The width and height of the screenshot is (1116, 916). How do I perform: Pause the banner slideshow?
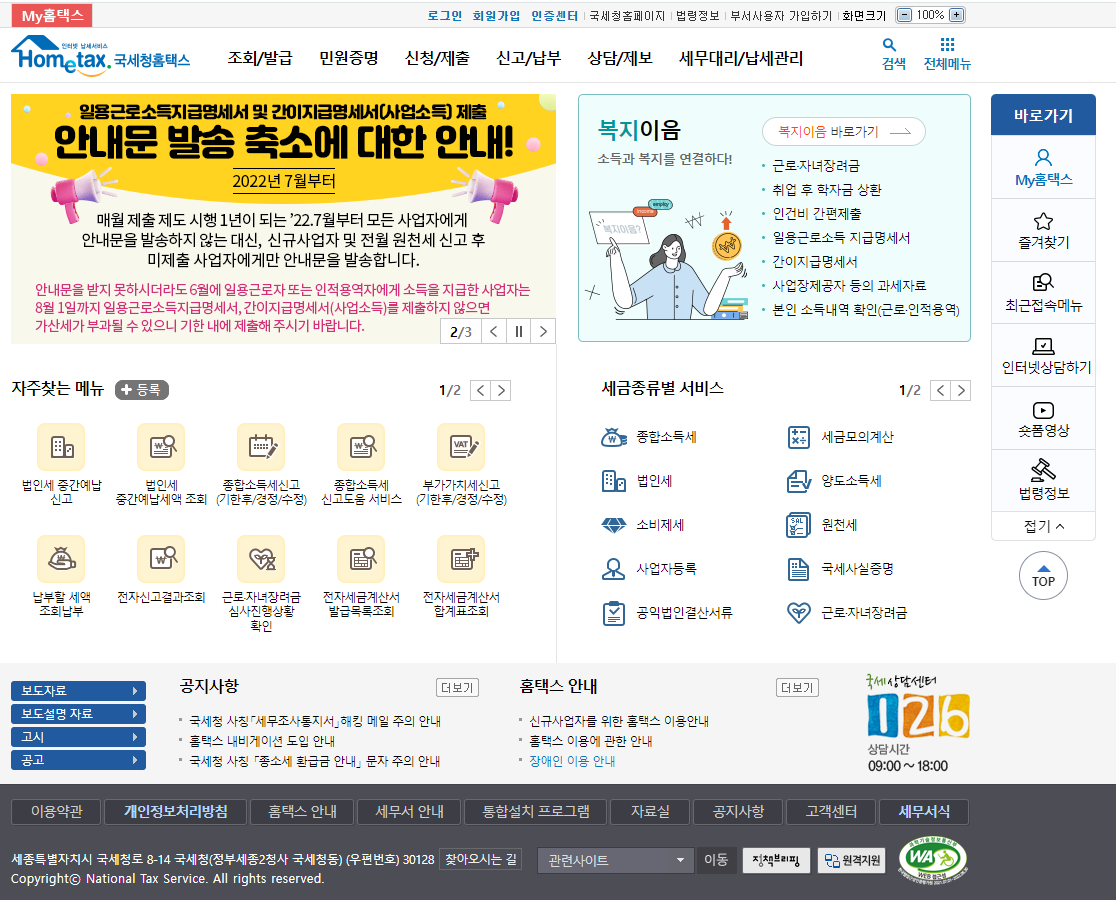[x=518, y=332]
